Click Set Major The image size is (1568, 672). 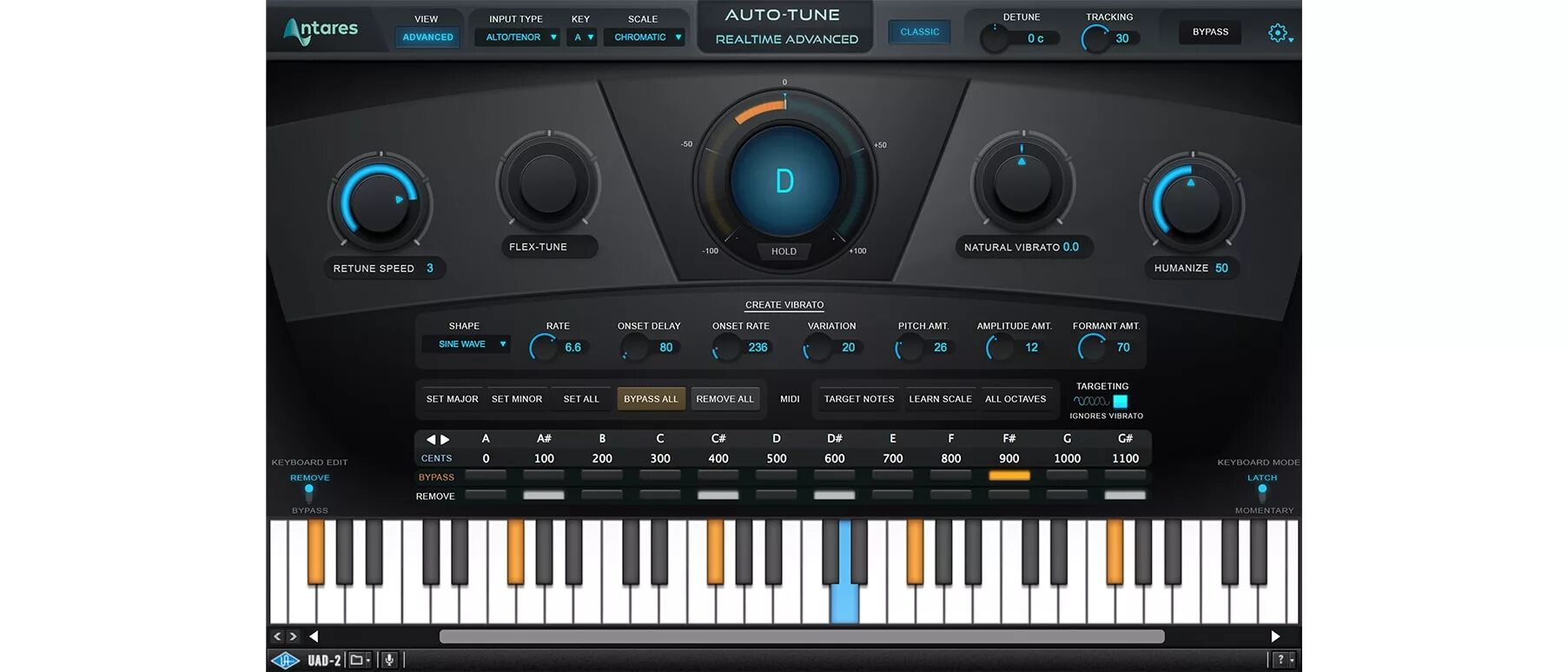pos(452,399)
